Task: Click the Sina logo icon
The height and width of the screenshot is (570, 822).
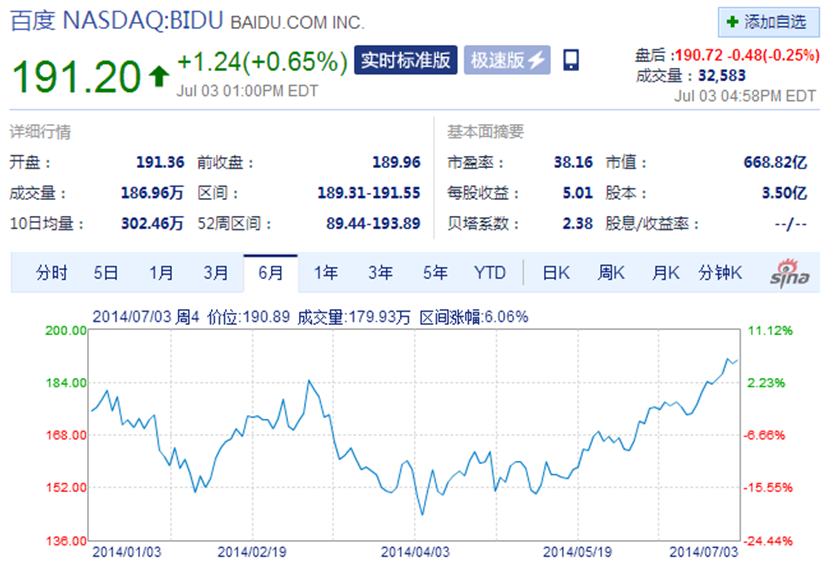Action: [x=789, y=273]
